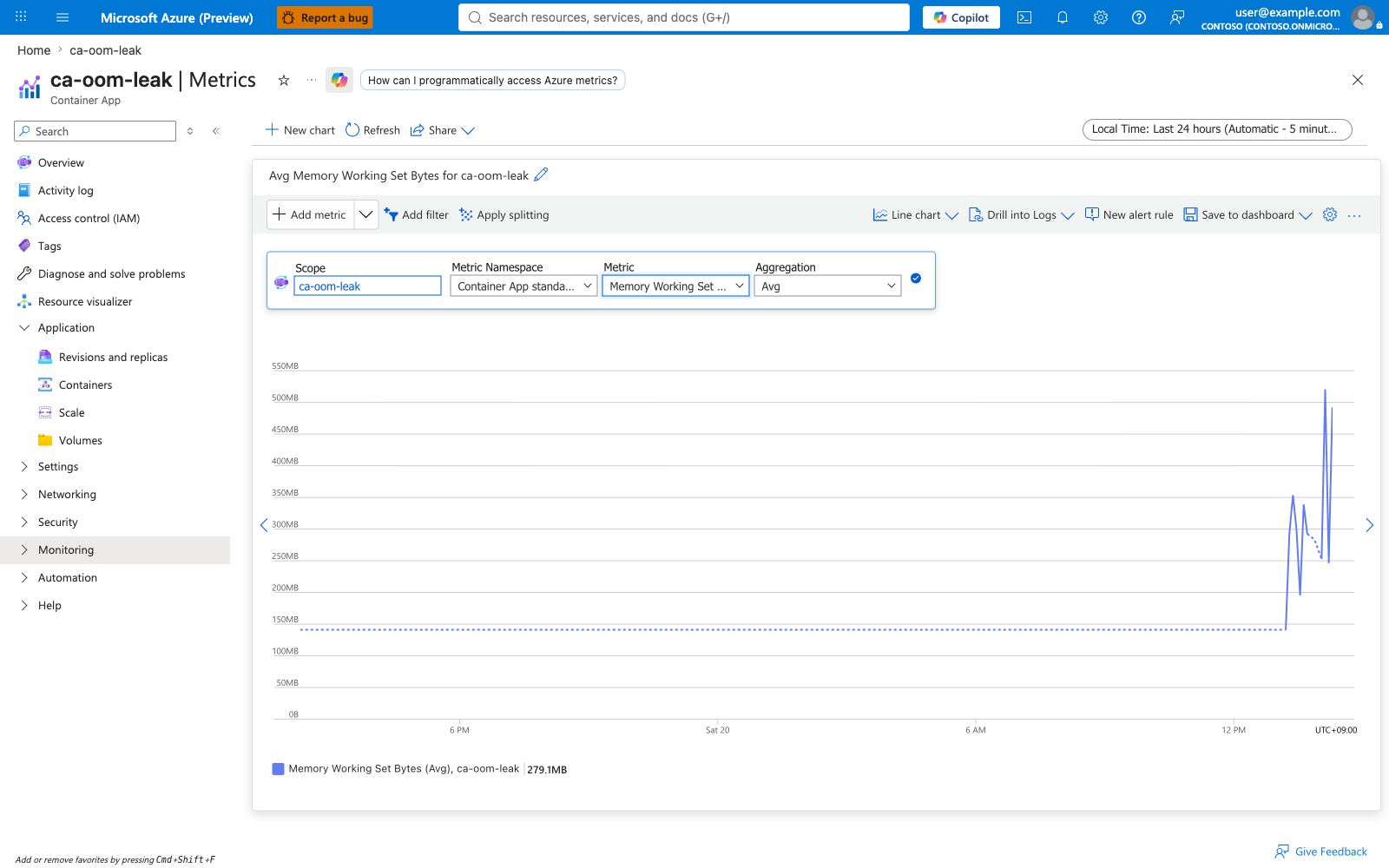Click the Report a bug button
The width and height of the screenshot is (1389, 868).
[326, 17]
